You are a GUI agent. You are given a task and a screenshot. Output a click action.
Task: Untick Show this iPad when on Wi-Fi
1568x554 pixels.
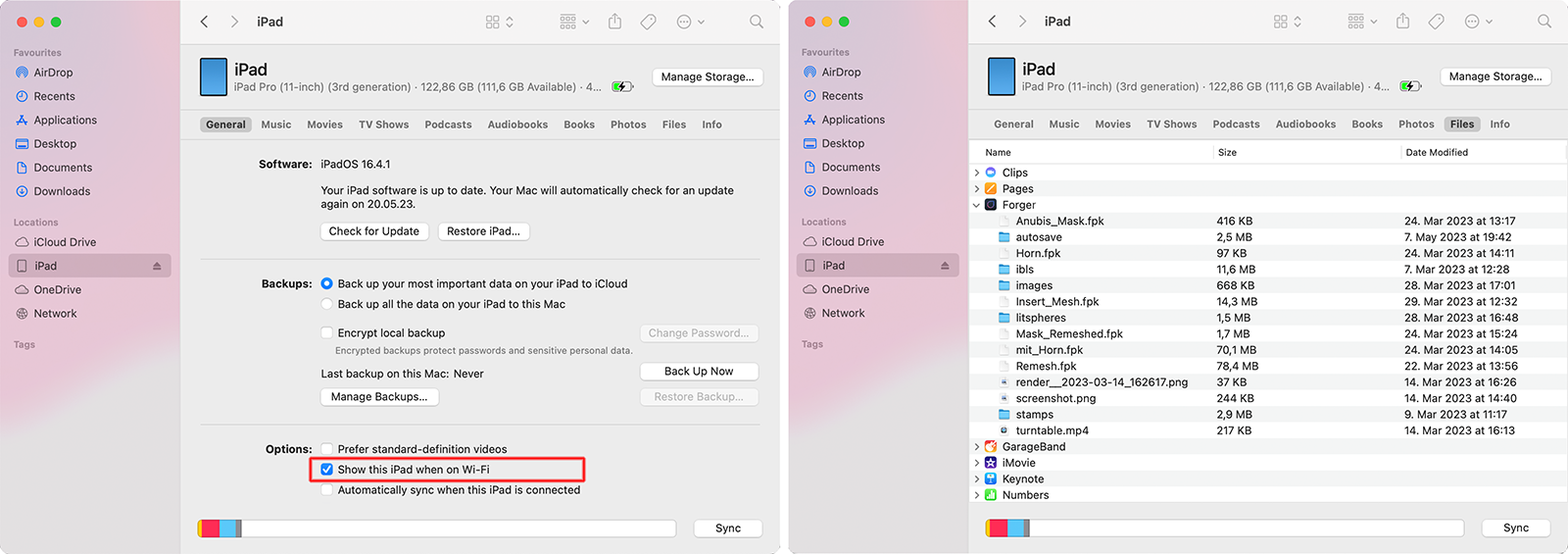click(x=327, y=470)
